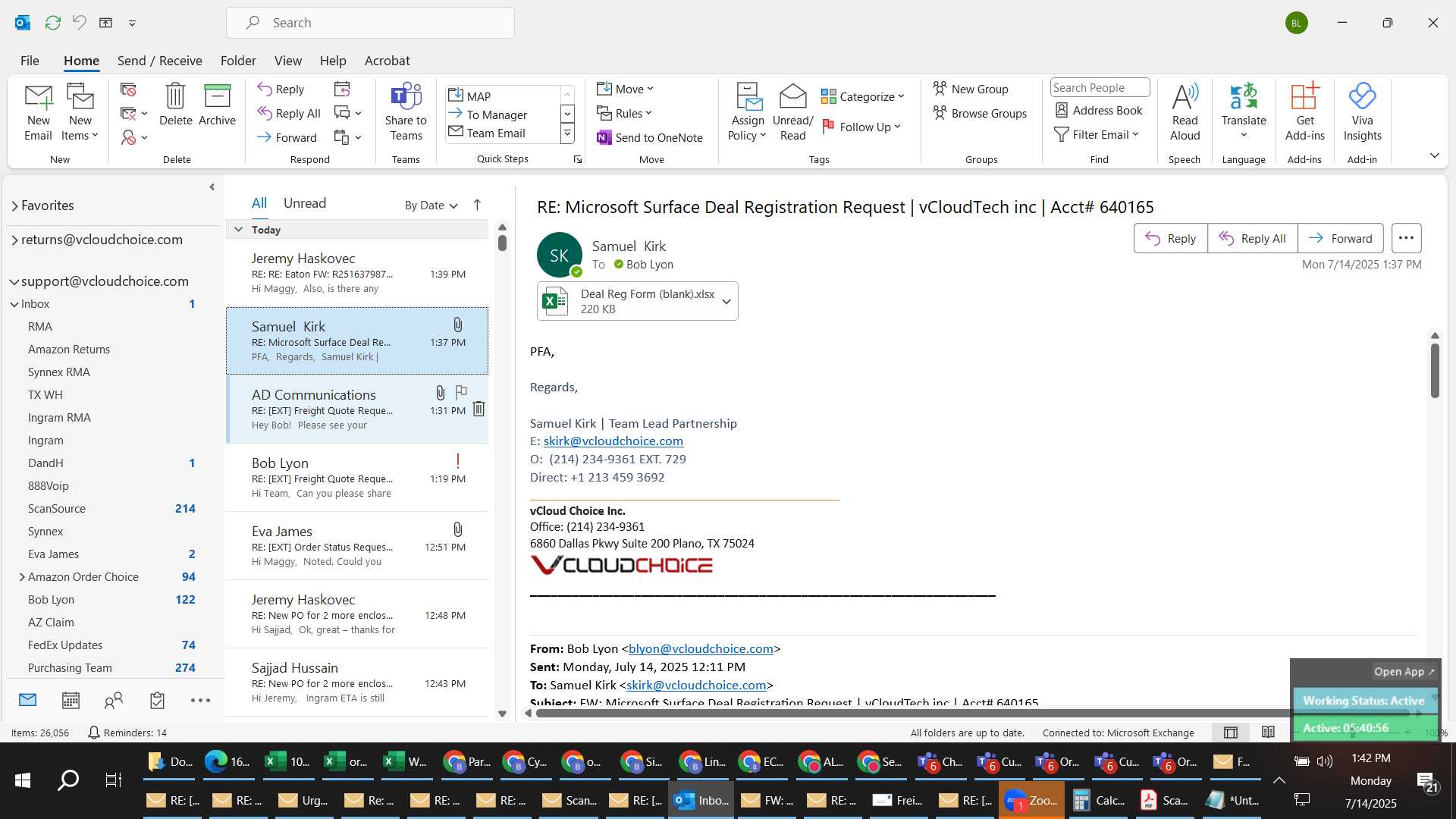Switch to the Folder tab
The width and height of the screenshot is (1456, 819).
(x=238, y=60)
